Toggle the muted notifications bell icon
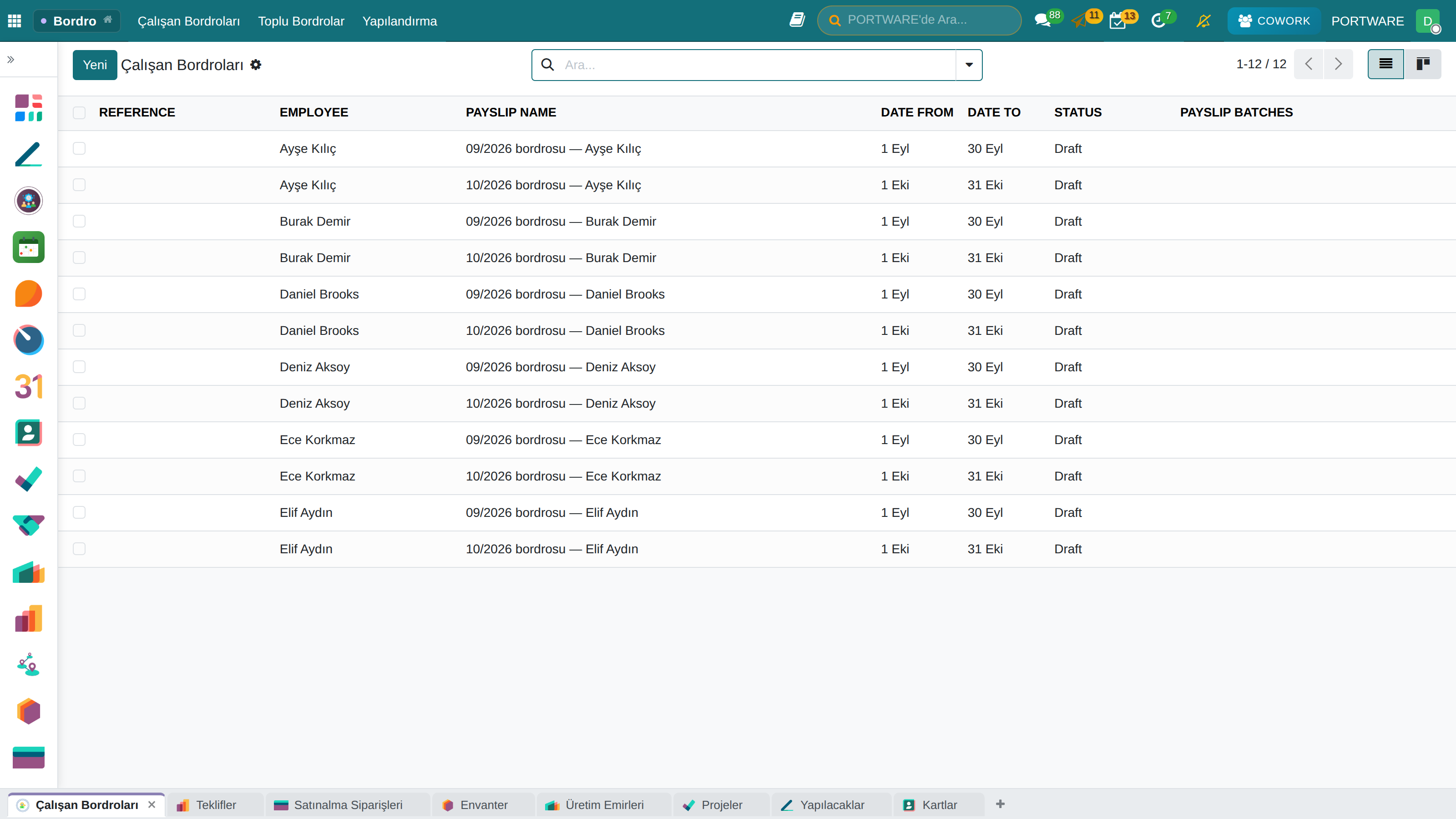Image resolution: width=1456 pixels, height=819 pixels. pyautogui.click(x=1203, y=21)
